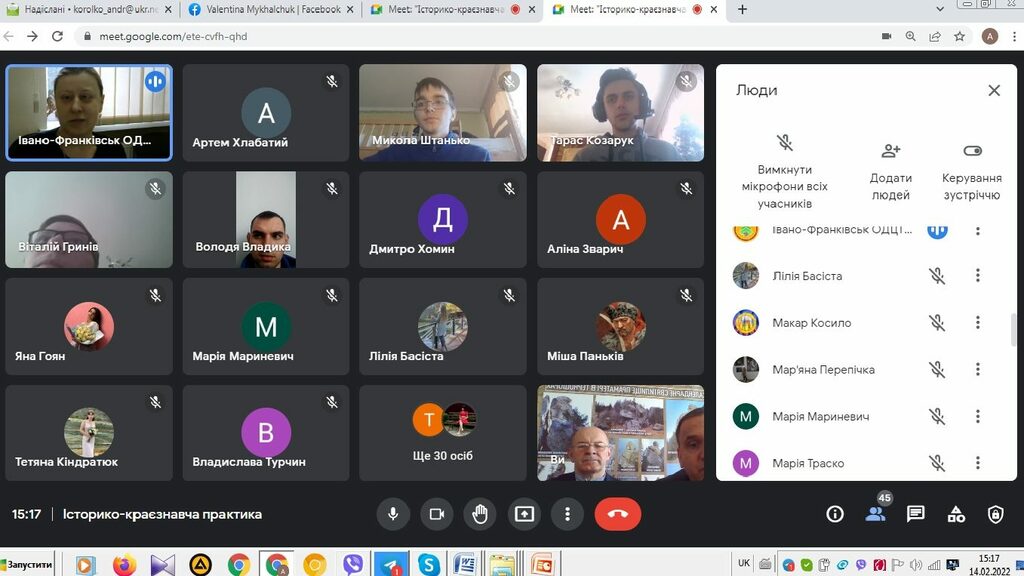The image size is (1024, 576).
Task: Open the activities icon
Action: [956, 514]
